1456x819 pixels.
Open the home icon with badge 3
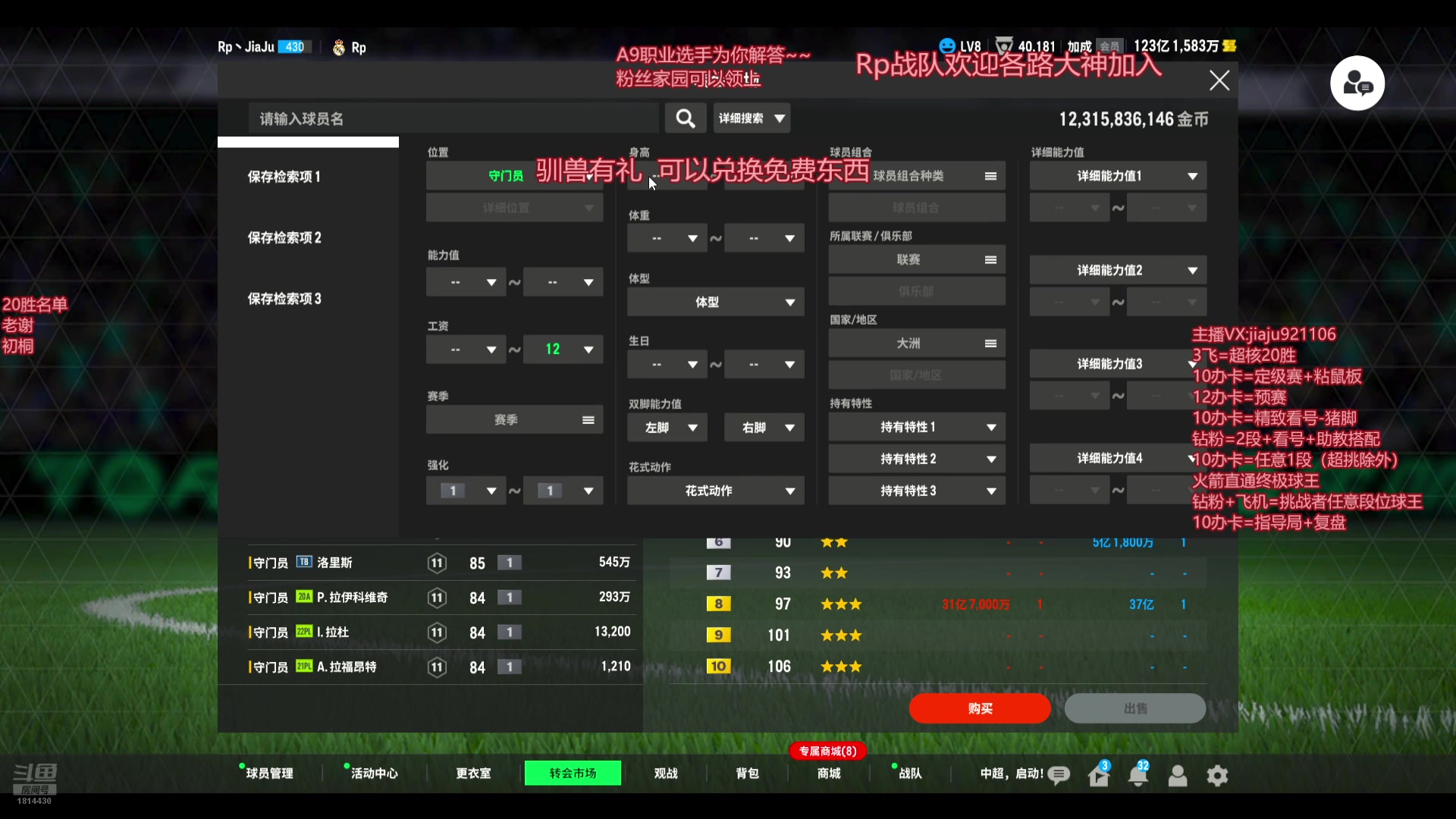coord(1099,774)
